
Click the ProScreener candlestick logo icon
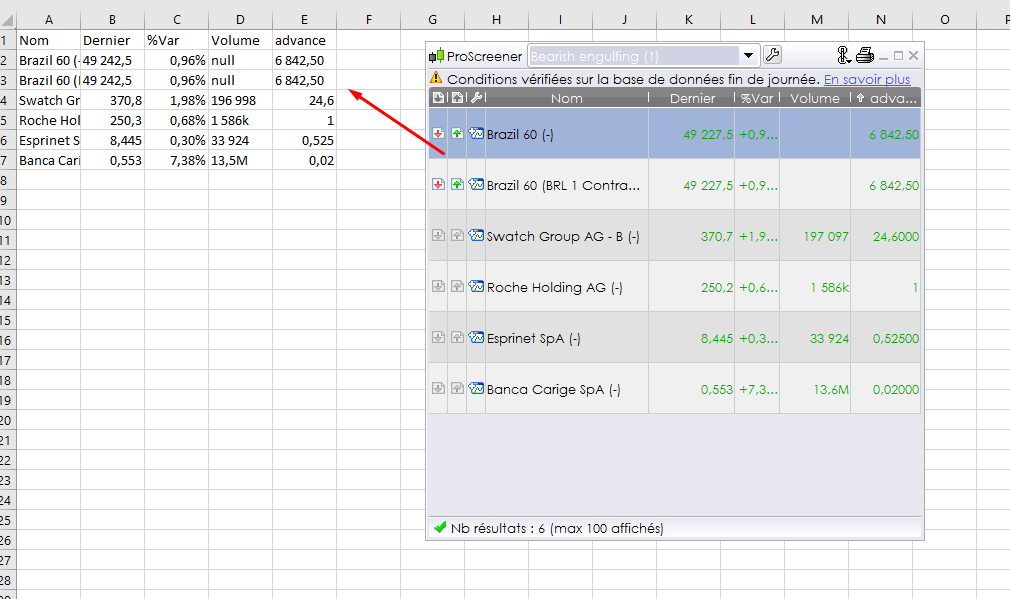(x=436, y=56)
